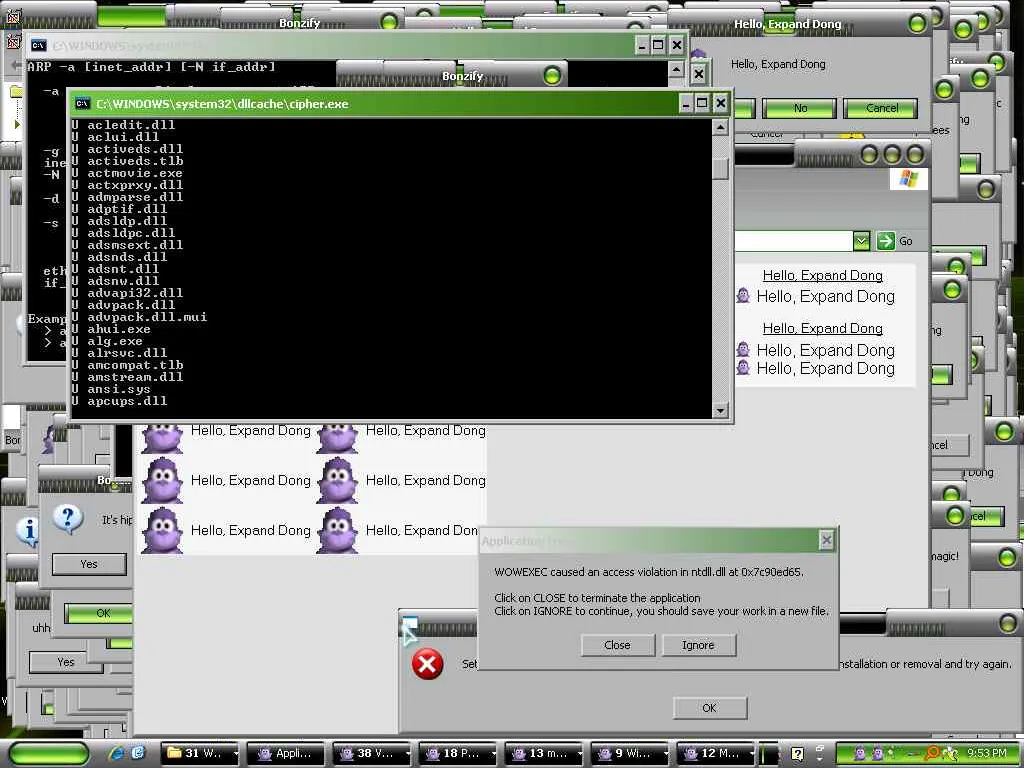Screen dimensions: 1024x768
Task: Click the green Go arrow icon
Action: tap(886, 241)
